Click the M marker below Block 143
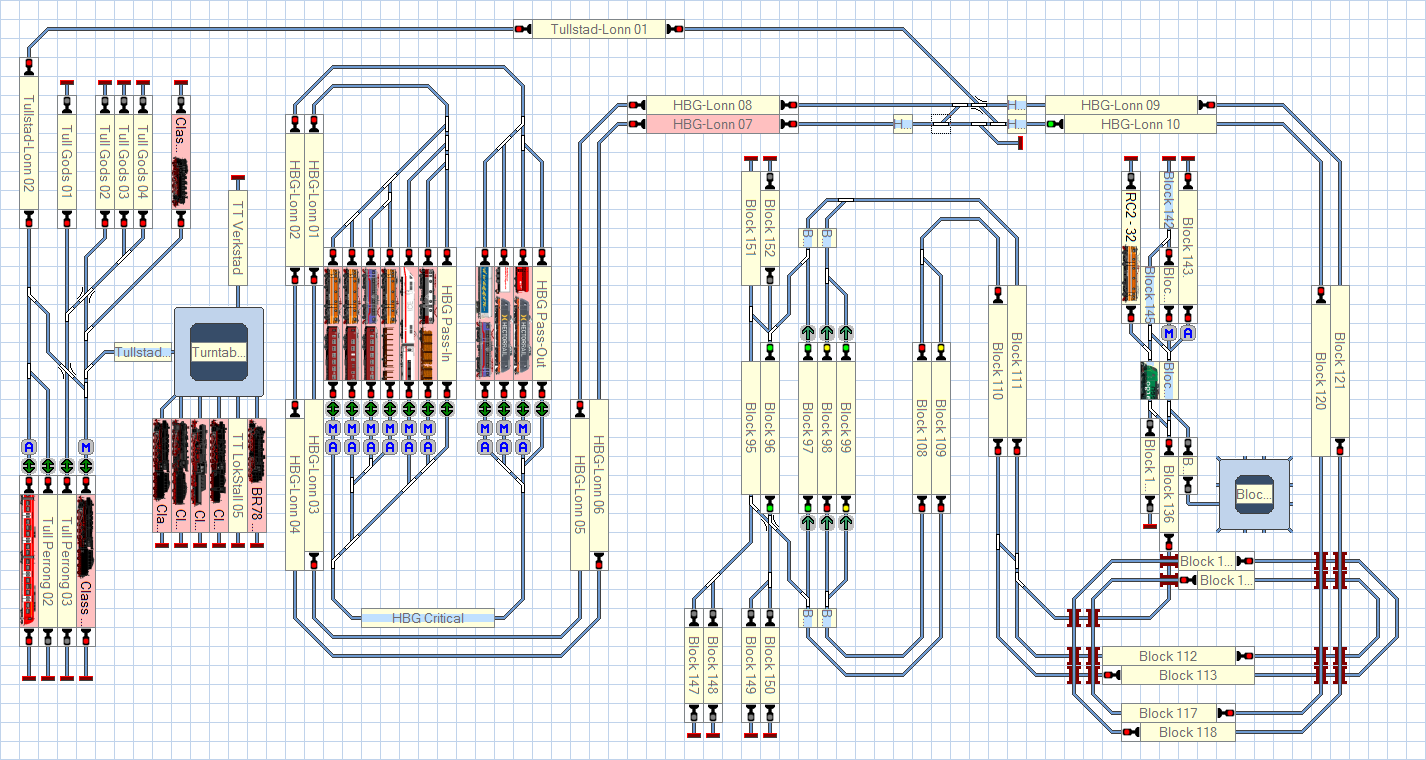This screenshot has height=760, width=1426. click(1168, 332)
